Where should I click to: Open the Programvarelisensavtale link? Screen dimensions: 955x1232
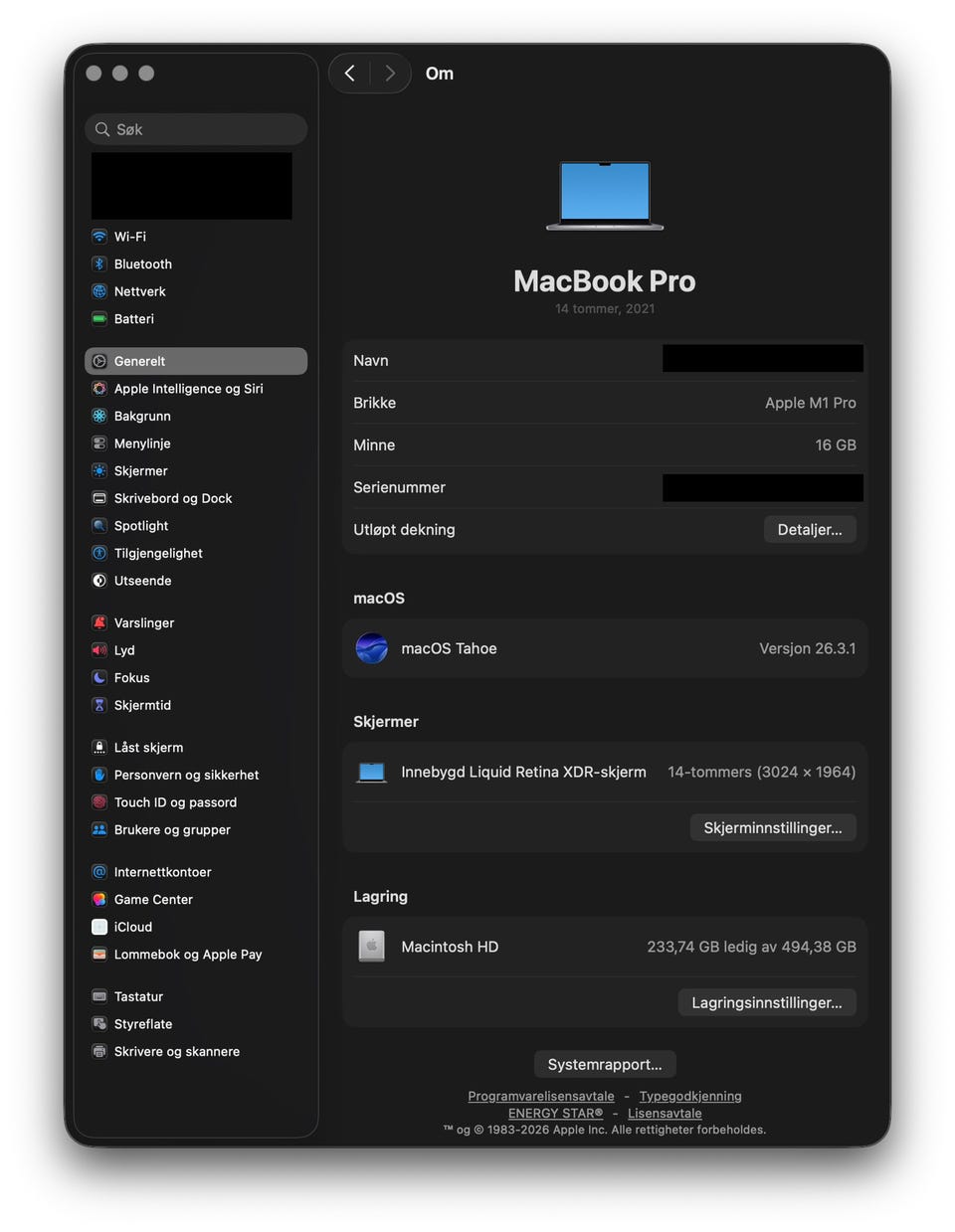coord(541,1096)
